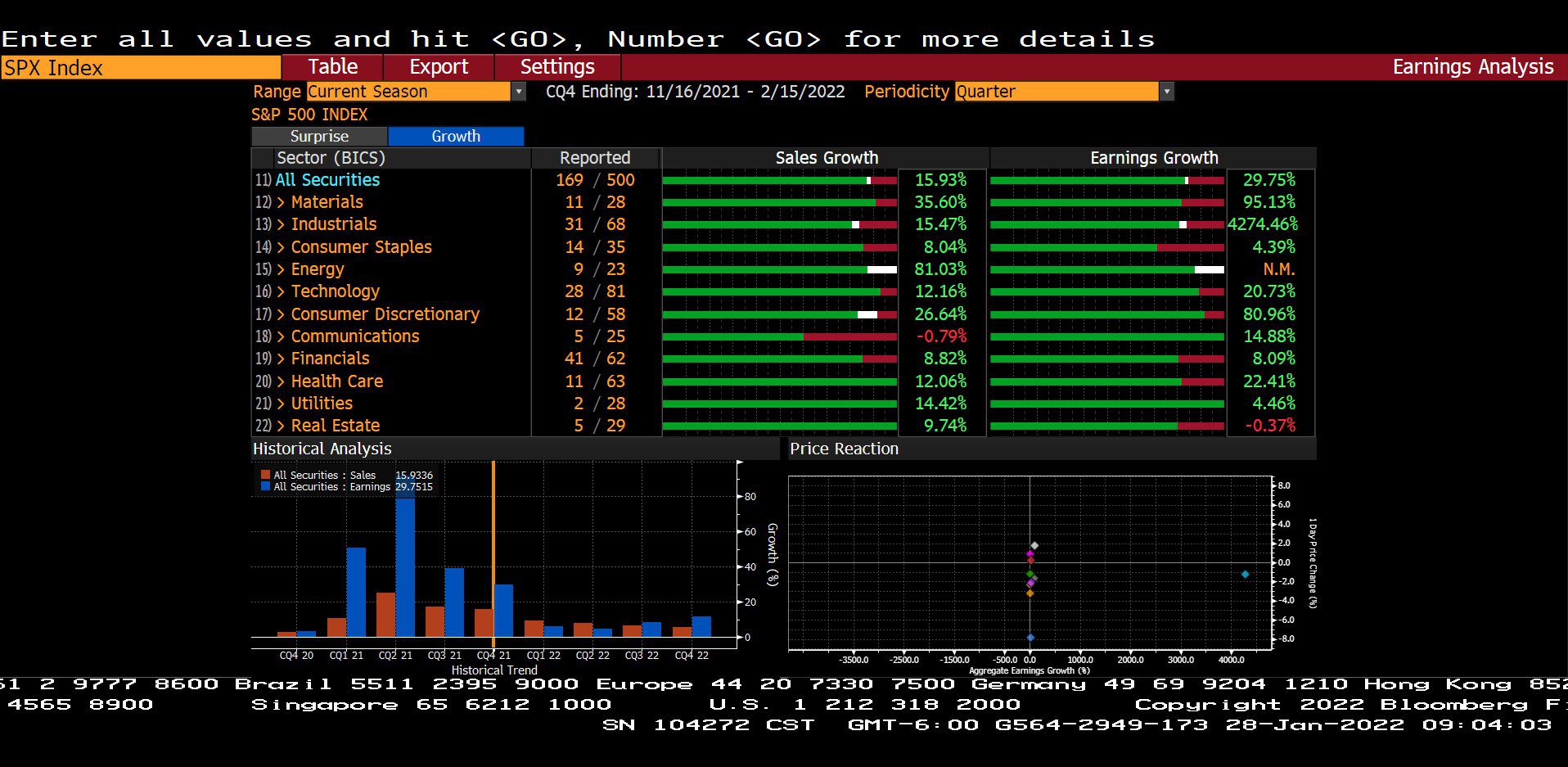The image size is (1568, 767).
Task: Click the Energy earnings growth bar
Action: (x=1107, y=269)
